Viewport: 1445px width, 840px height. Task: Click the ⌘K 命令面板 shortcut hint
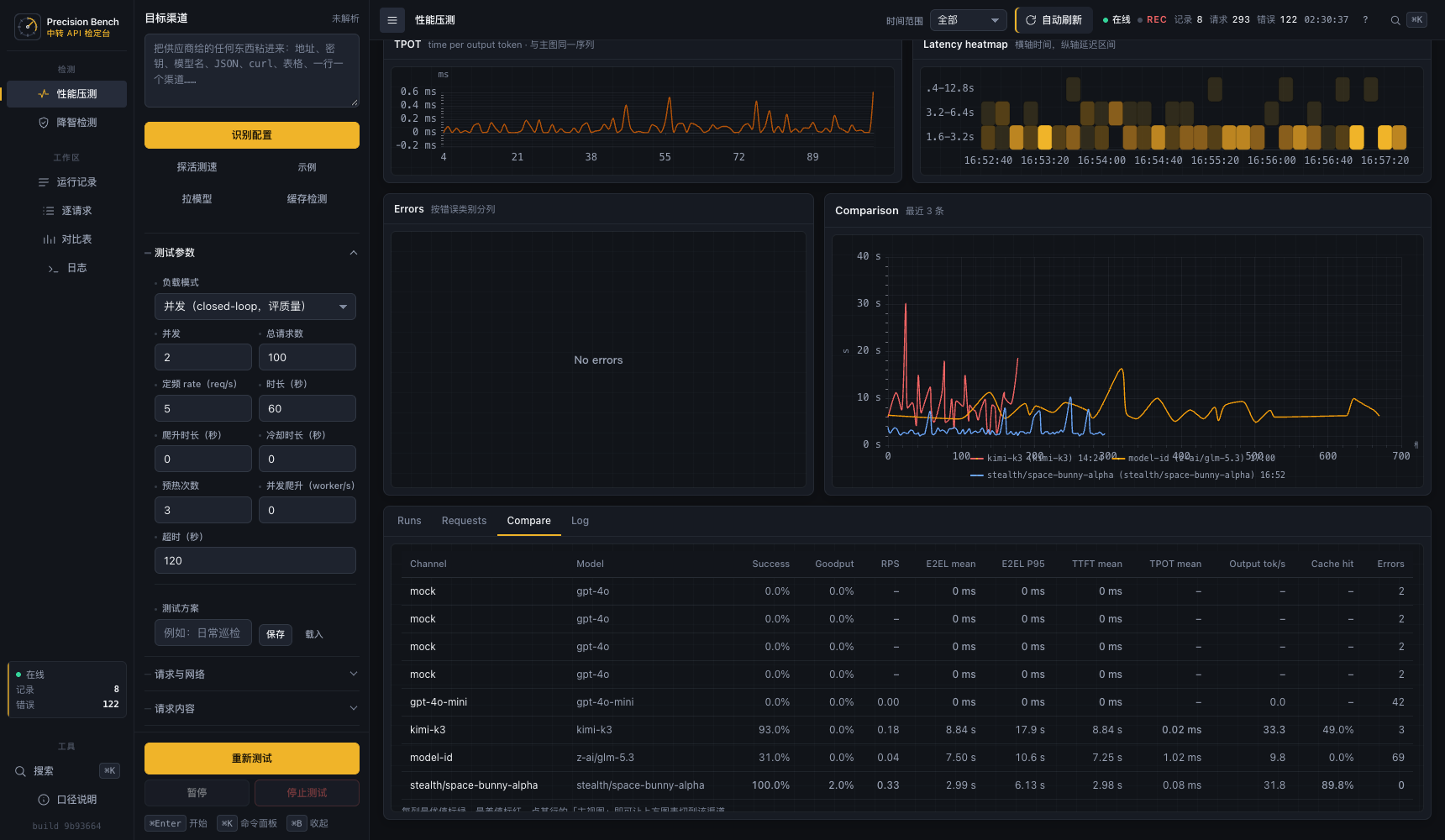(248, 823)
